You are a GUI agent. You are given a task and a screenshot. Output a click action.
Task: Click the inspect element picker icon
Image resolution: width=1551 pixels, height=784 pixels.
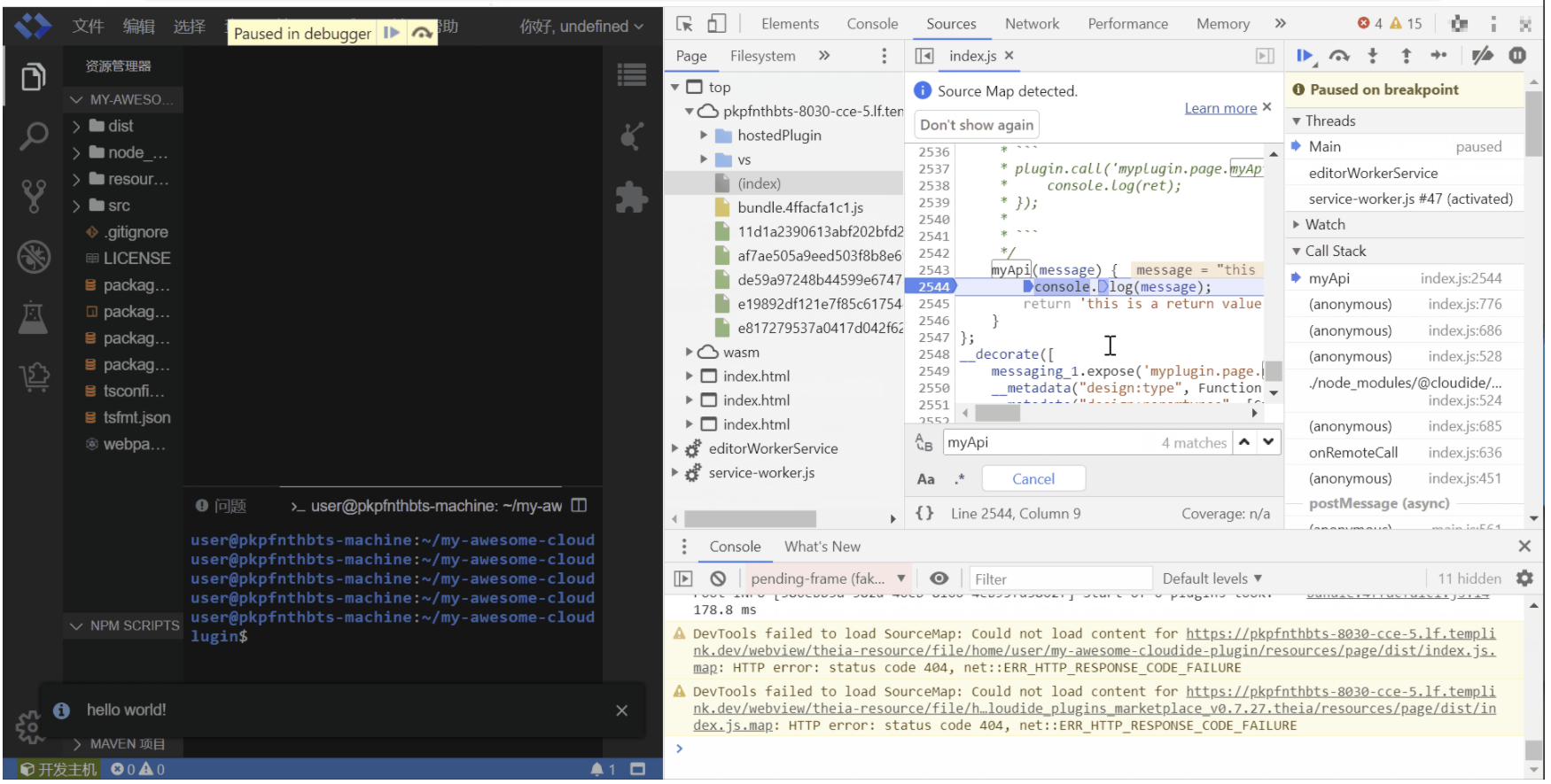(x=684, y=24)
